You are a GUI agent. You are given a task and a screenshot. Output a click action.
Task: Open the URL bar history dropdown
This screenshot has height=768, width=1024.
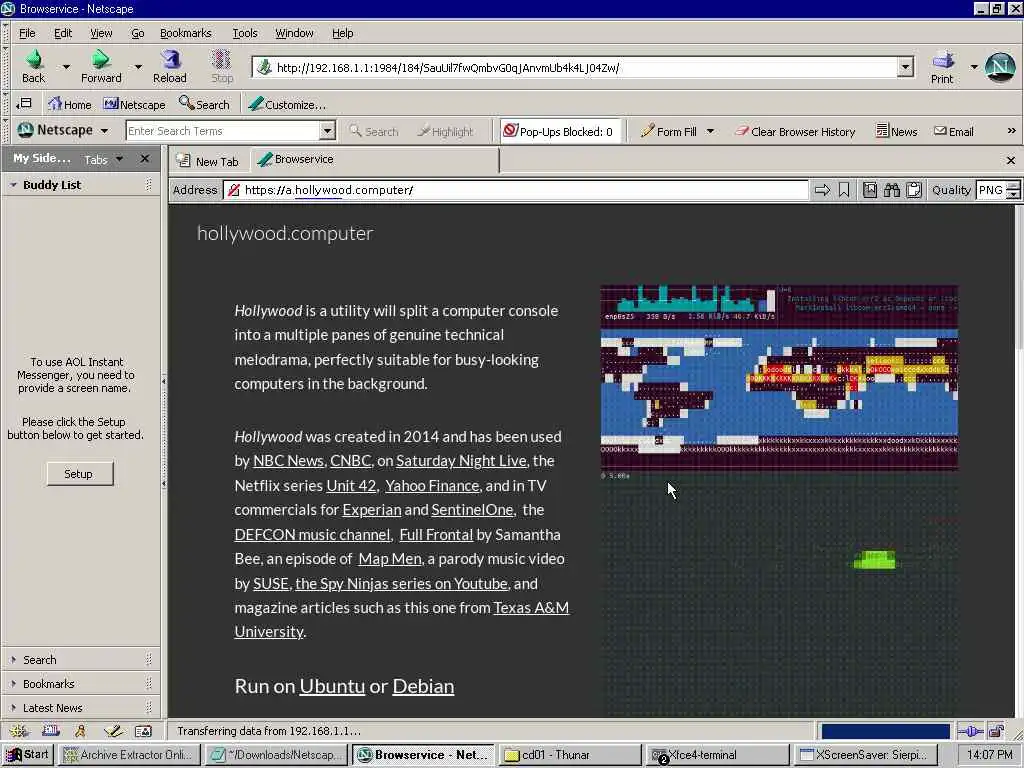point(904,67)
